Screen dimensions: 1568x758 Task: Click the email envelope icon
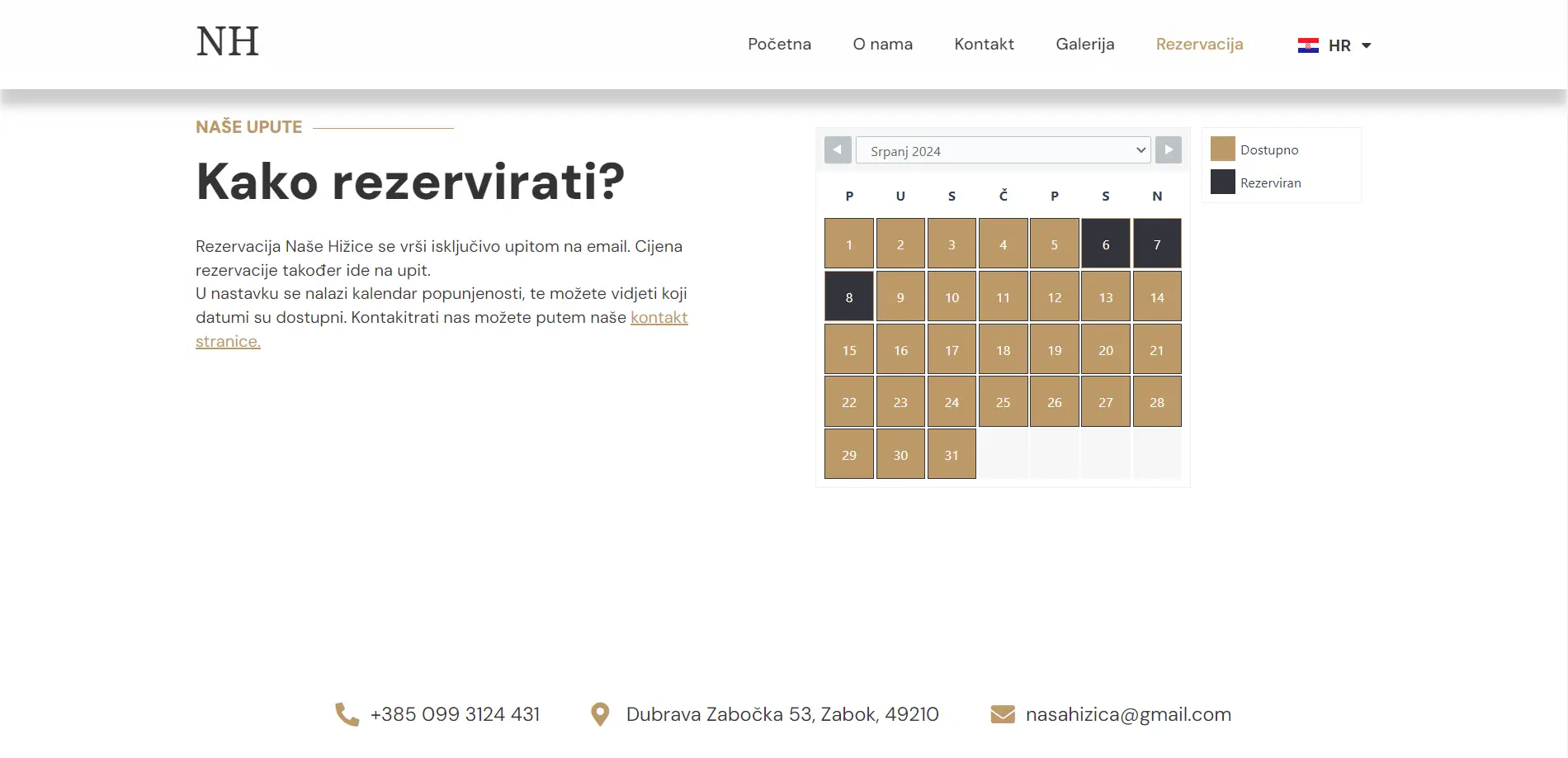click(x=1002, y=714)
